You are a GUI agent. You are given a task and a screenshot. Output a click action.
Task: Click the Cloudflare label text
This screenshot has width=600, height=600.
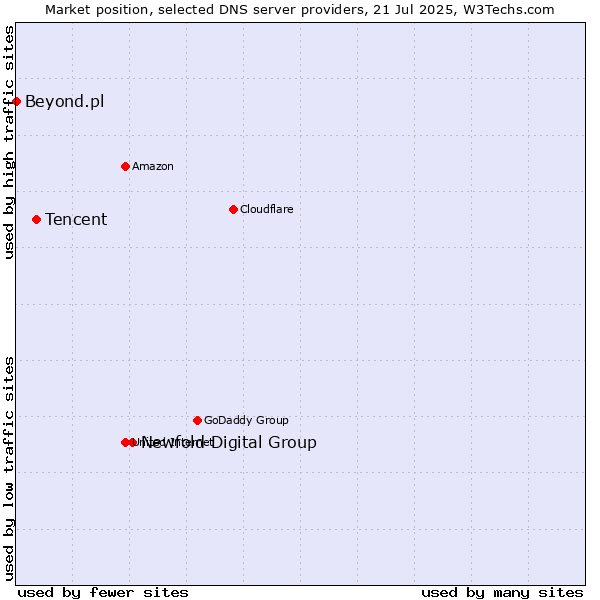pos(267,209)
